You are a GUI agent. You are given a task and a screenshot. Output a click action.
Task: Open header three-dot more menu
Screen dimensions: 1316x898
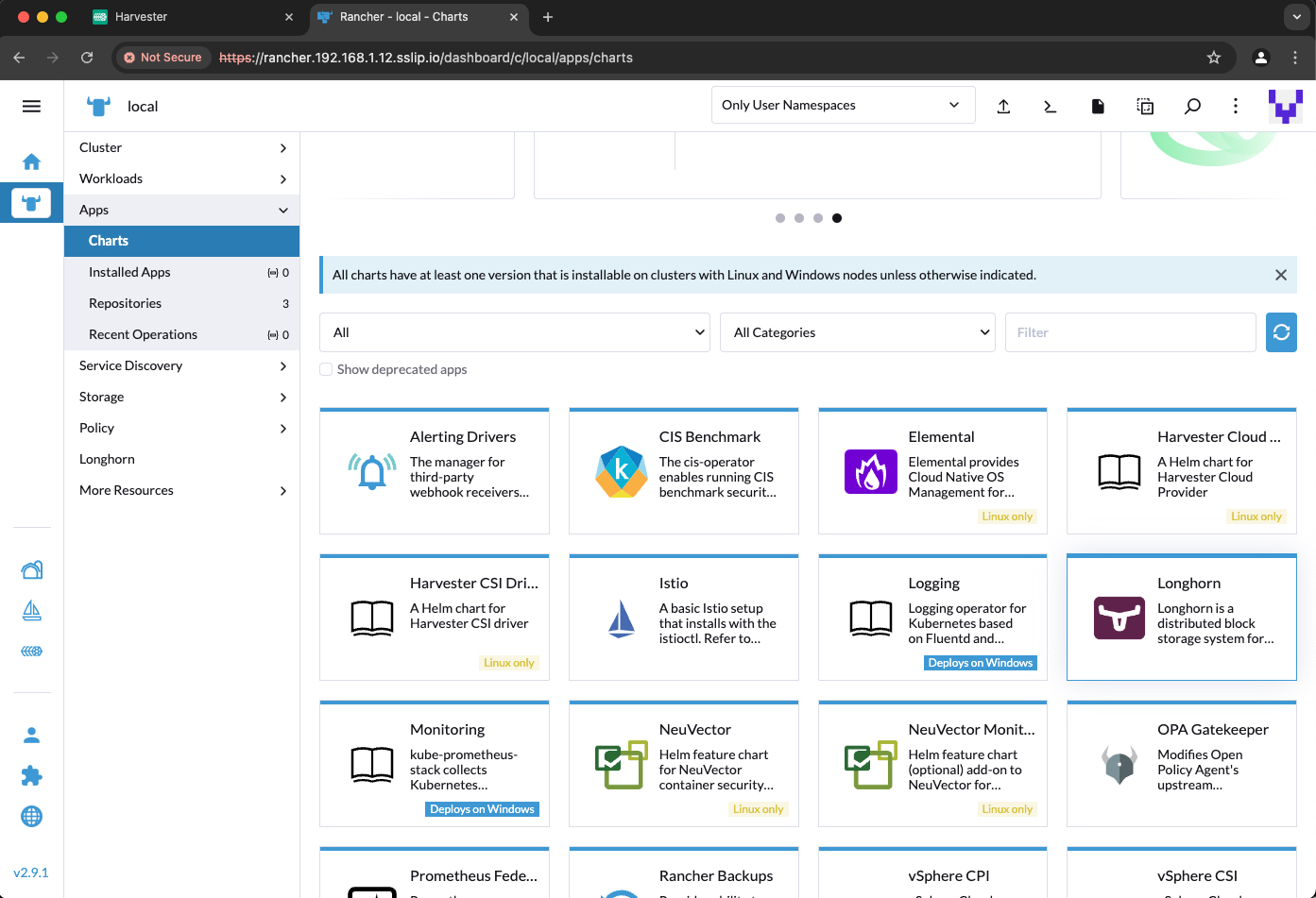point(1236,106)
